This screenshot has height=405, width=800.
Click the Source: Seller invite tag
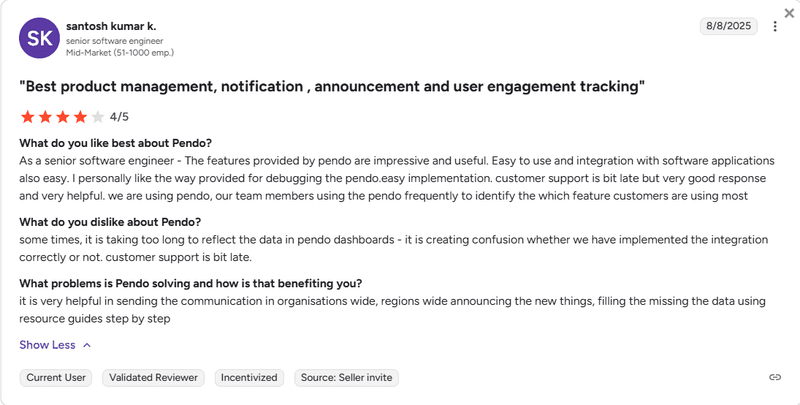coord(346,377)
